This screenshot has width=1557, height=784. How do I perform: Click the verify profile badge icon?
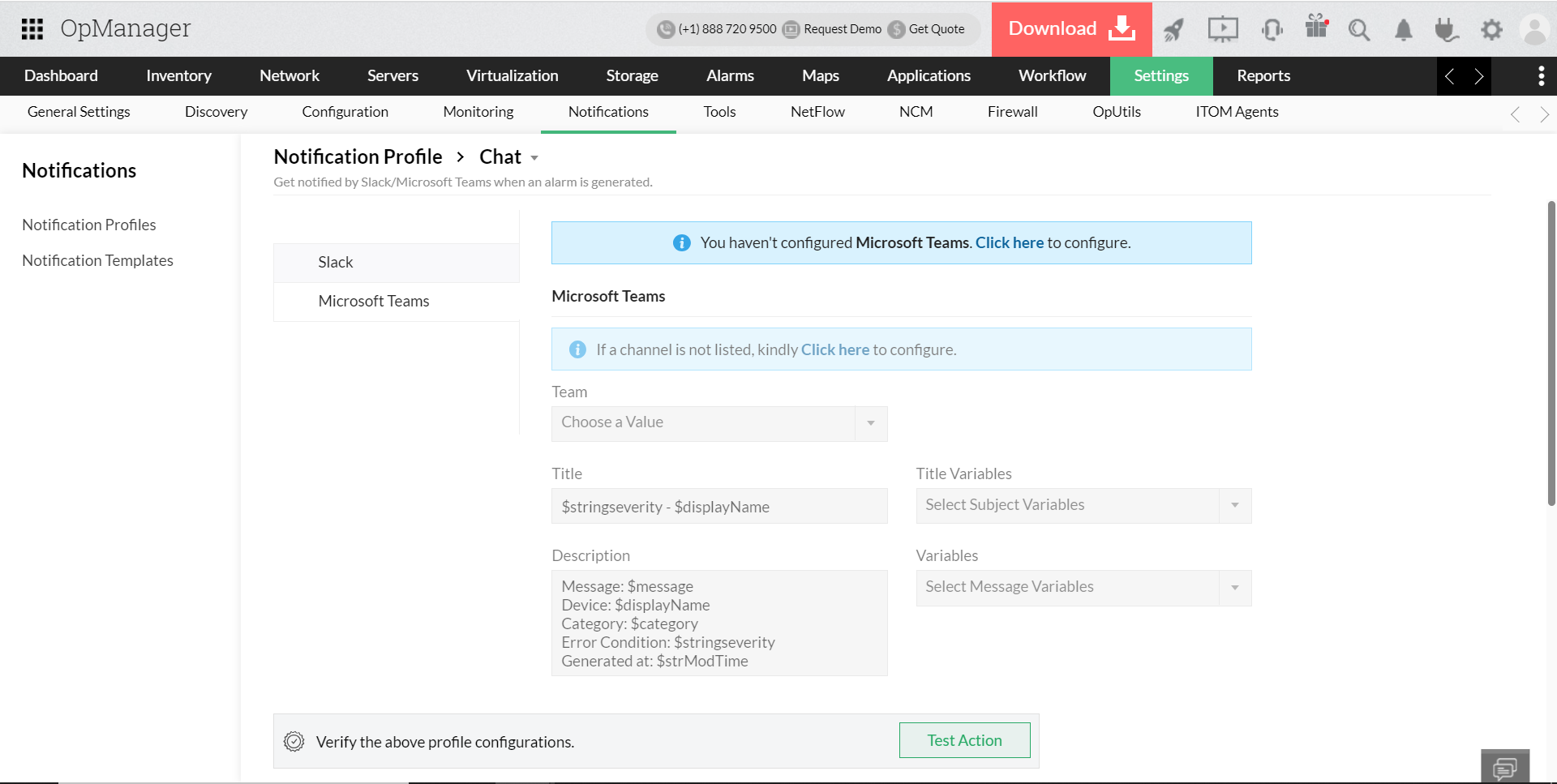point(294,741)
